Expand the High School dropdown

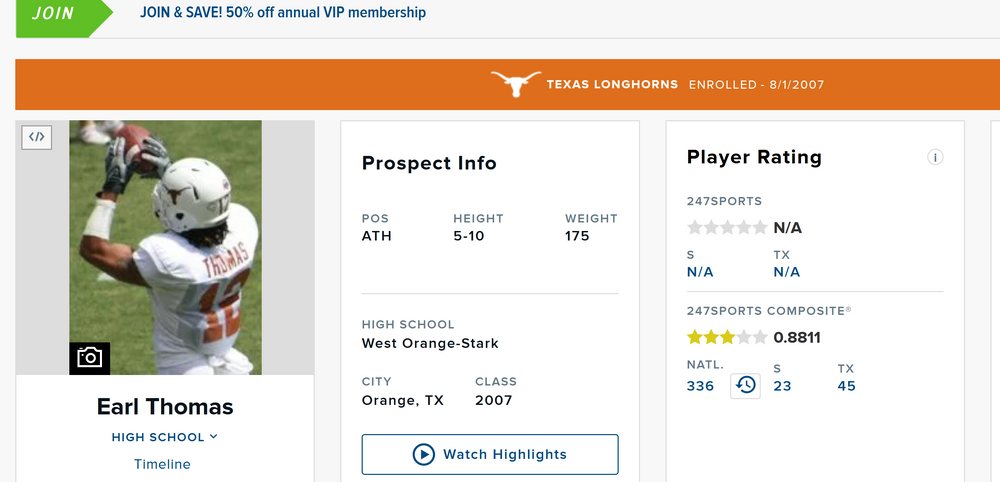[x=165, y=437]
